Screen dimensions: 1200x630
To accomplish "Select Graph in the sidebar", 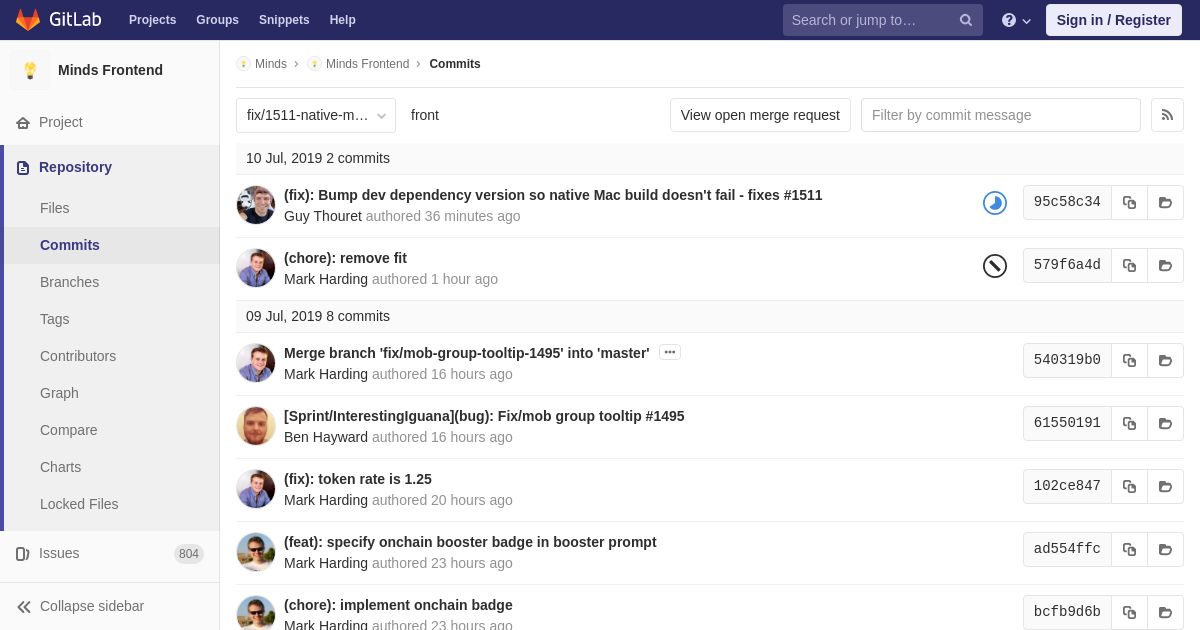I will (59, 393).
